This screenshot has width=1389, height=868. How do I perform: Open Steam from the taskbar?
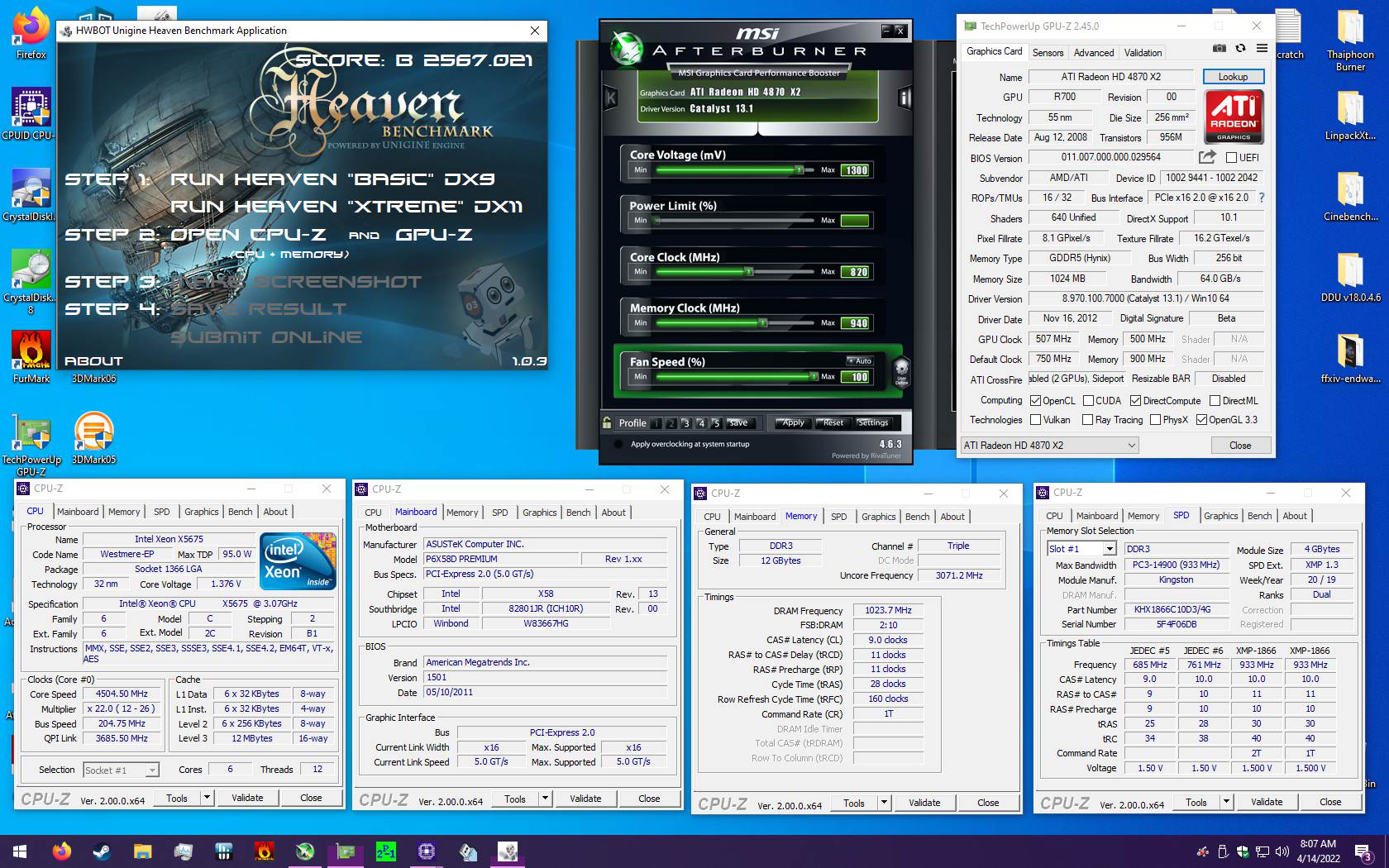coord(102,851)
